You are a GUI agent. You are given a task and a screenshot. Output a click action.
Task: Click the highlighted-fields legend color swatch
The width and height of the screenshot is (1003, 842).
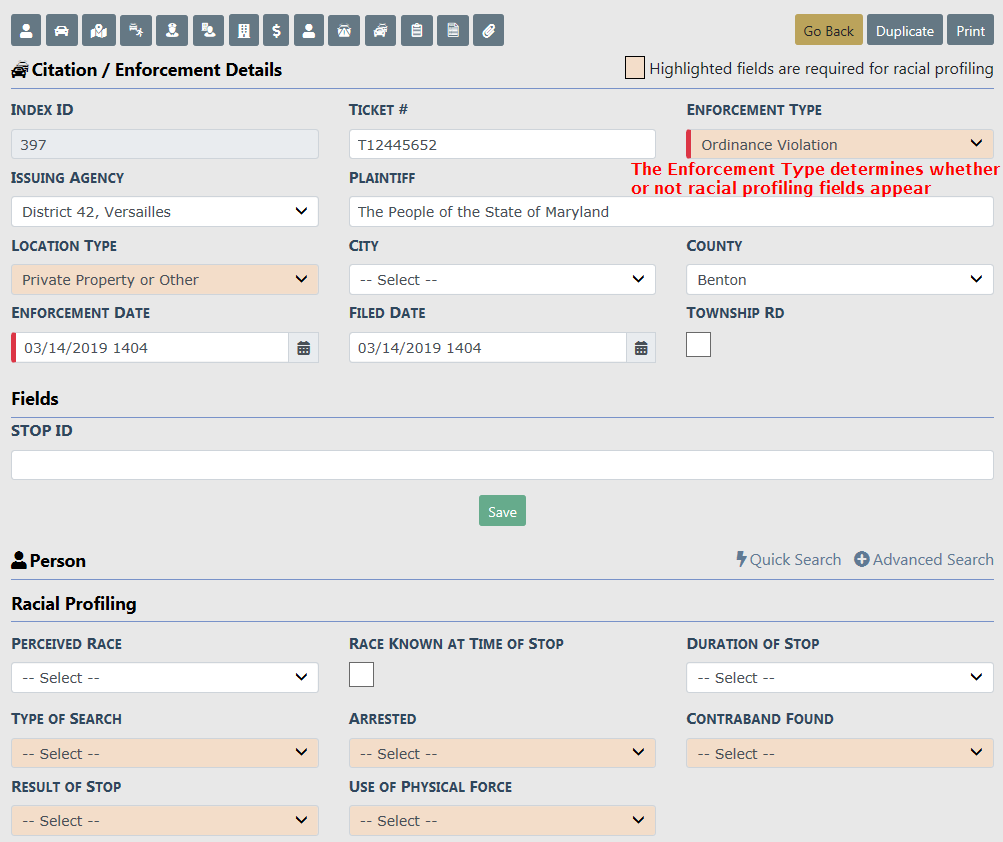[x=634, y=69]
